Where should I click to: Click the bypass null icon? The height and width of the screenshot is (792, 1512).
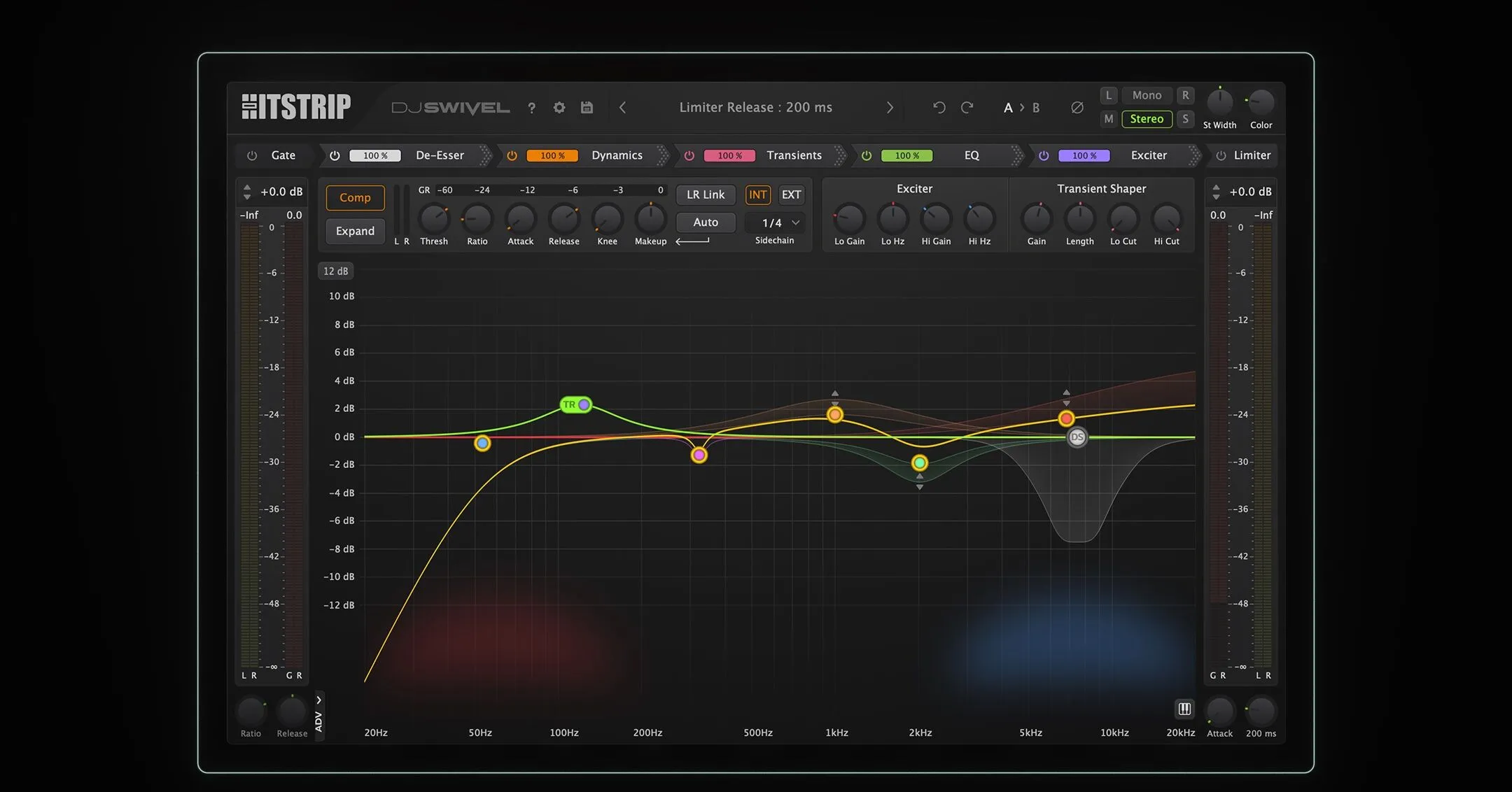click(1077, 107)
